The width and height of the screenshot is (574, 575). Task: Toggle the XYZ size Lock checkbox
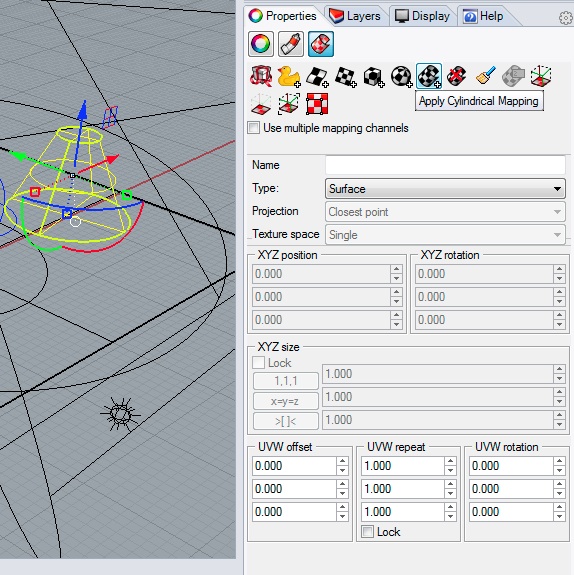tap(259, 363)
